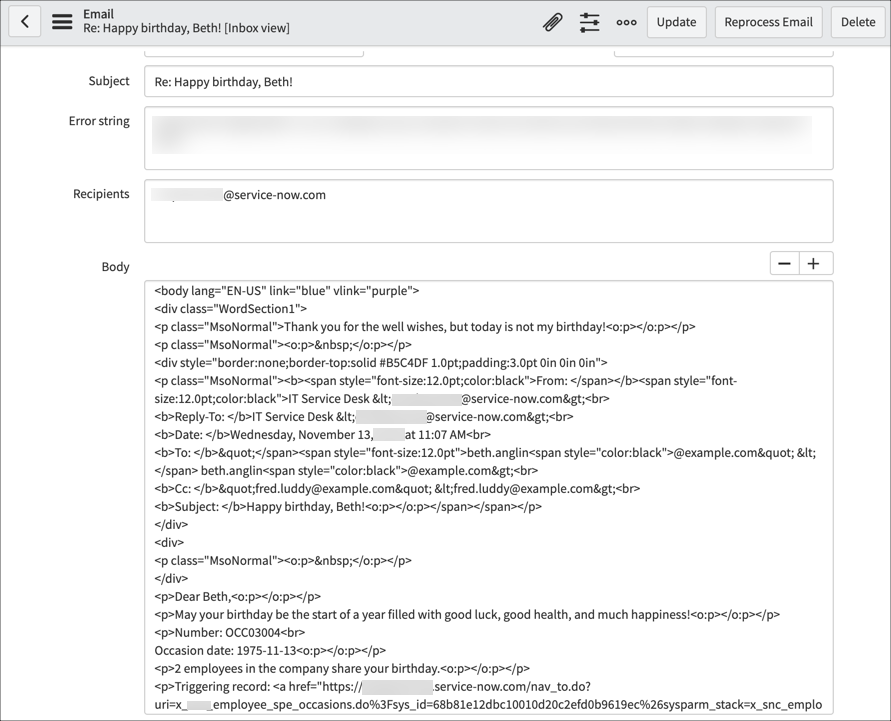Go back using the left chevron icon
The height and width of the screenshot is (721, 891).
pos(24,21)
